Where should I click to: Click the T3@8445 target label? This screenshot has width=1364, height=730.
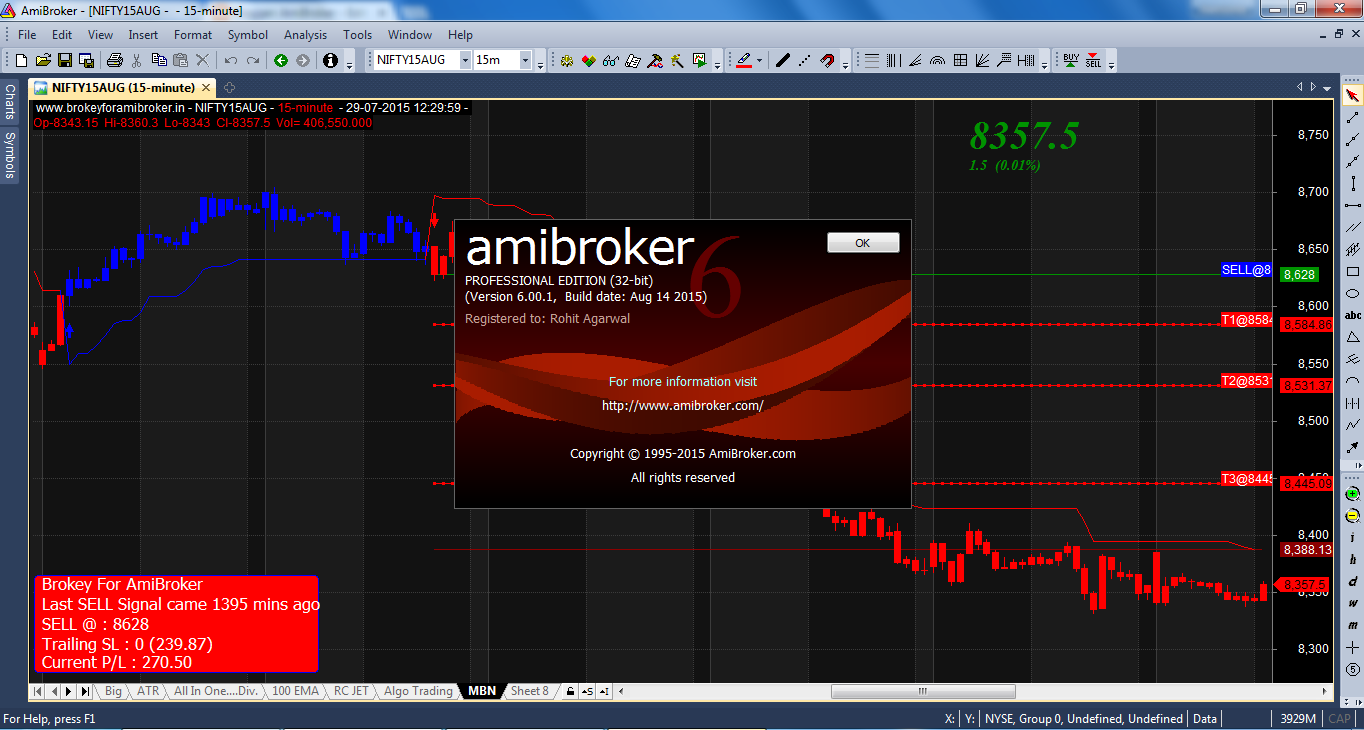(1246, 479)
